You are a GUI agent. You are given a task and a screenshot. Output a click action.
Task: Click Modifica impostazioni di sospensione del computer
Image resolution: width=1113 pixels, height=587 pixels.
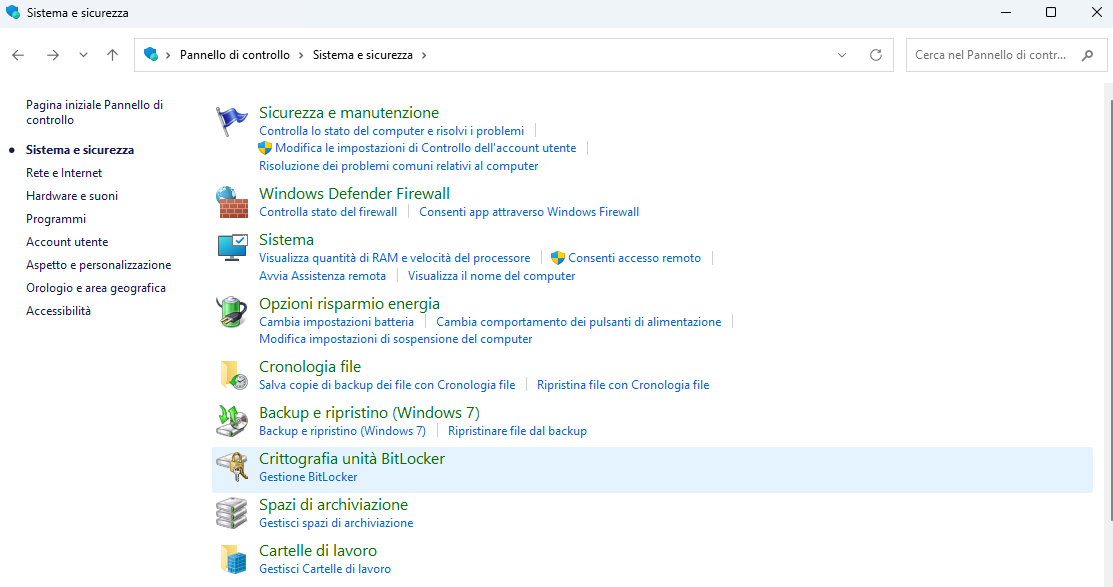[395, 339]
